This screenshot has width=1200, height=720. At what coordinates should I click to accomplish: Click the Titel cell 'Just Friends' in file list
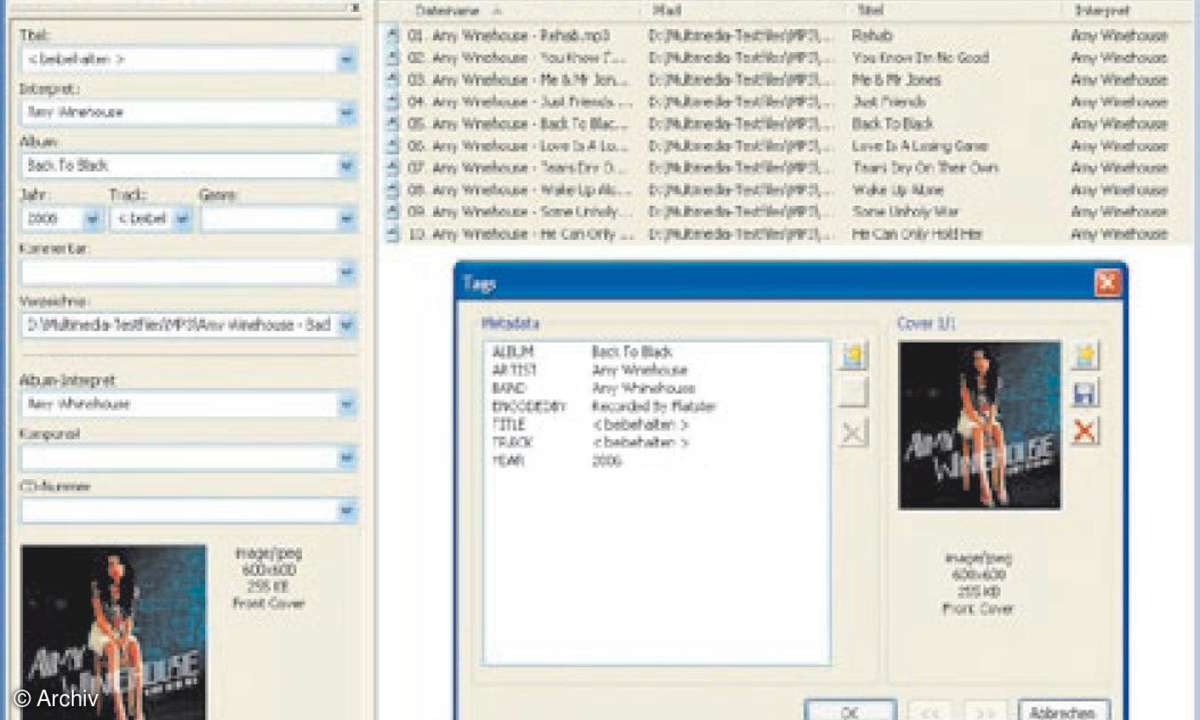(889, 102)
